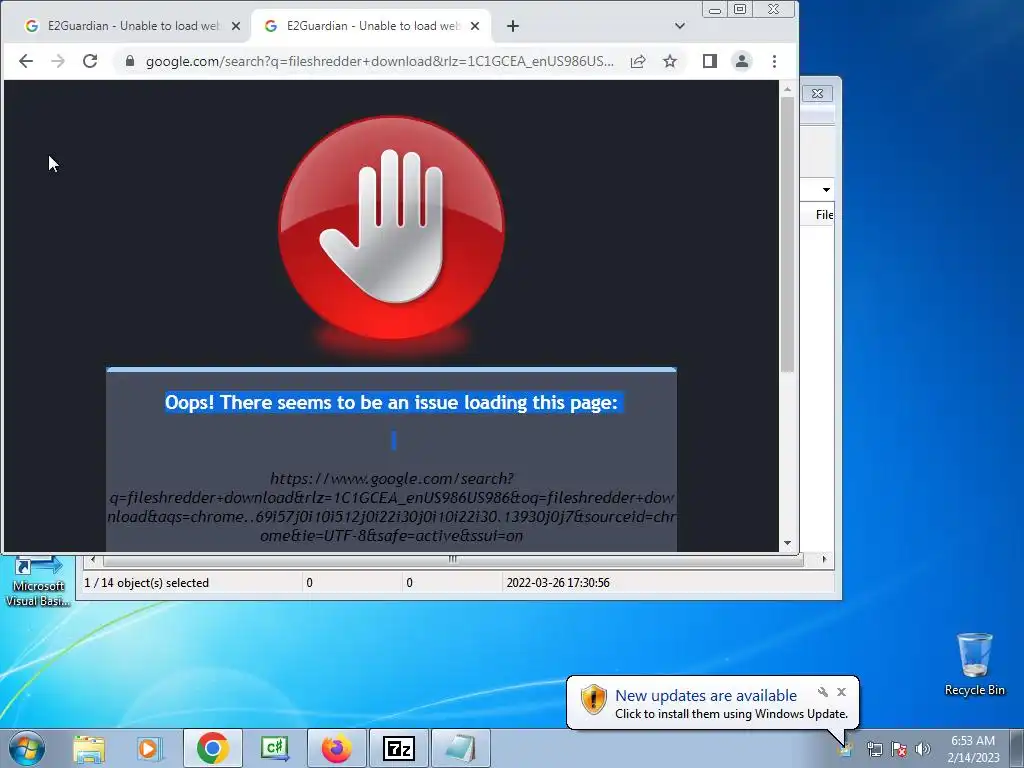Click the background window scroll right arrow

click(824, 560)
